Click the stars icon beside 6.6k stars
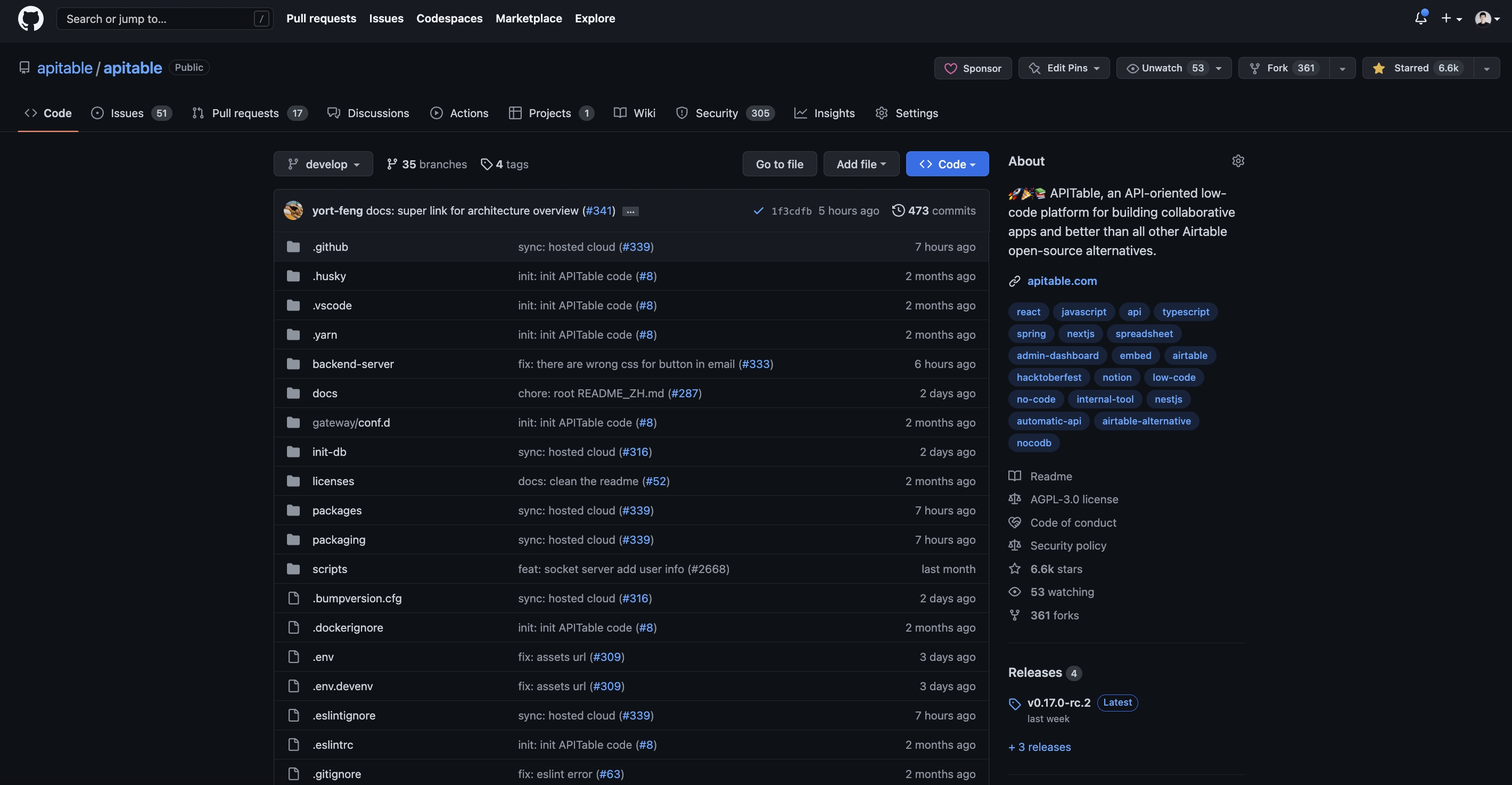Viewport: 1512px width, 785px height. [1014, 569]
